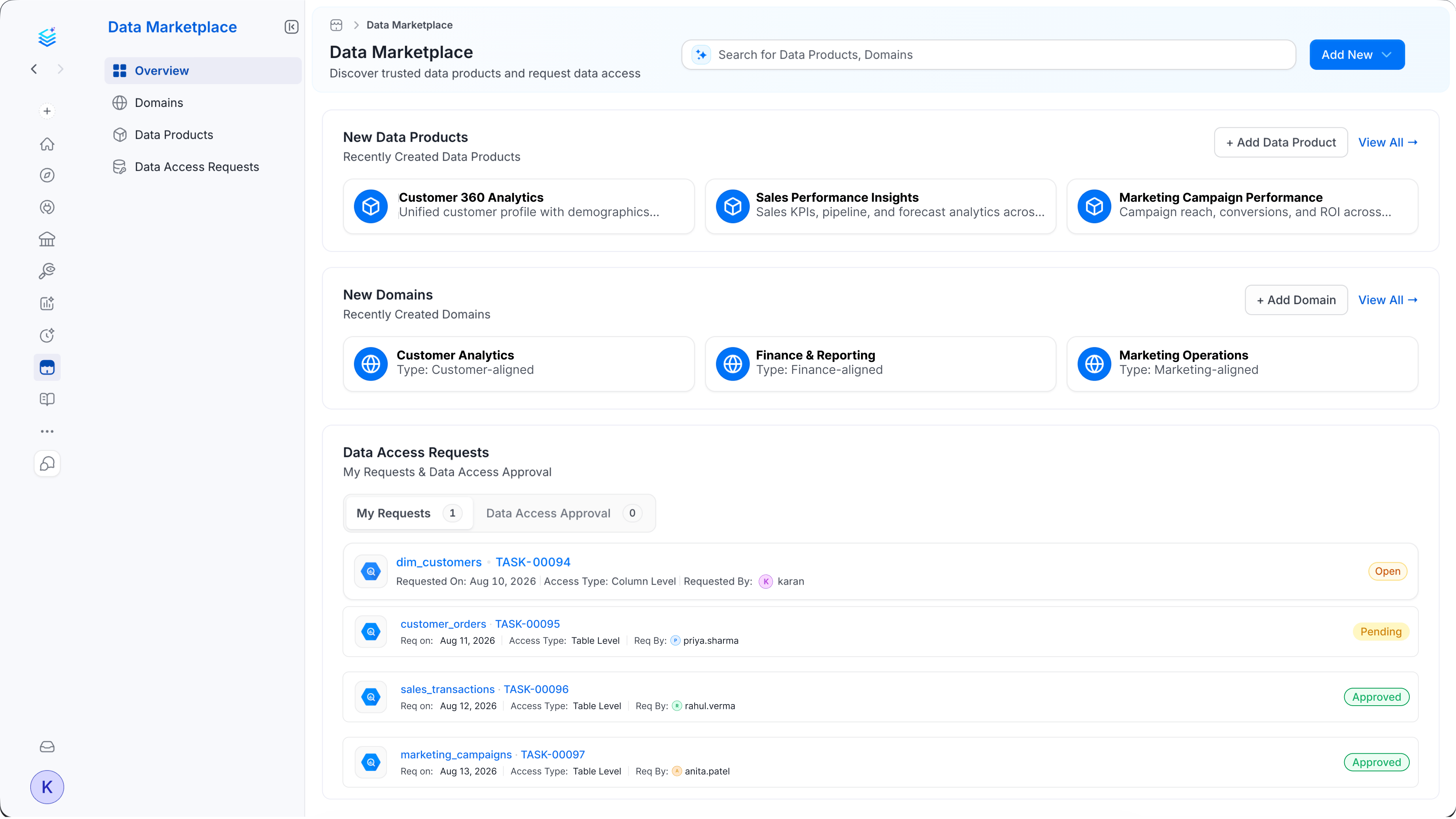Open the dim_customers link
This screenshot has width=1456, height=819.
pos(439,562)
